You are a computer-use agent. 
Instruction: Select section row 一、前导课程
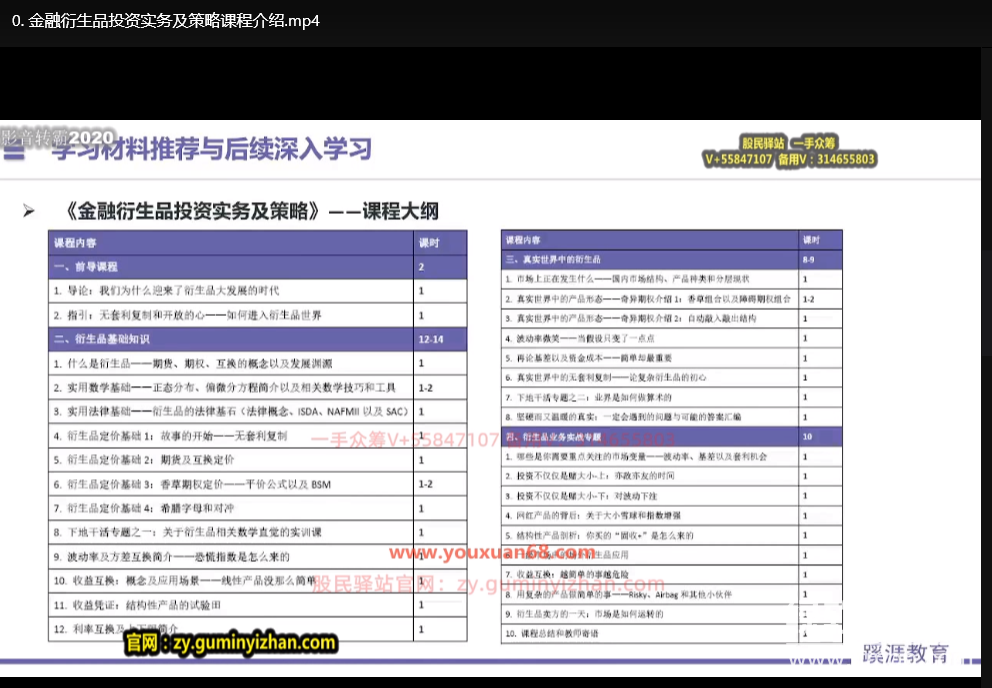pyautogui.click(x=257, y=267)
